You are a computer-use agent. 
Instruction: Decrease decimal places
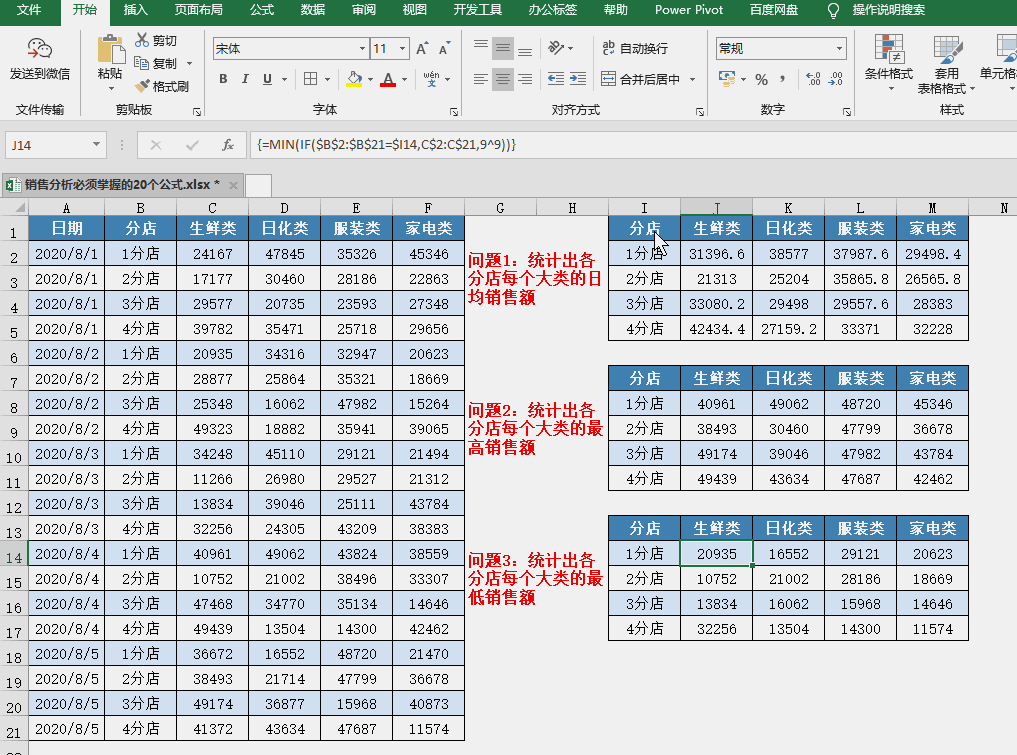coord(836,79)
